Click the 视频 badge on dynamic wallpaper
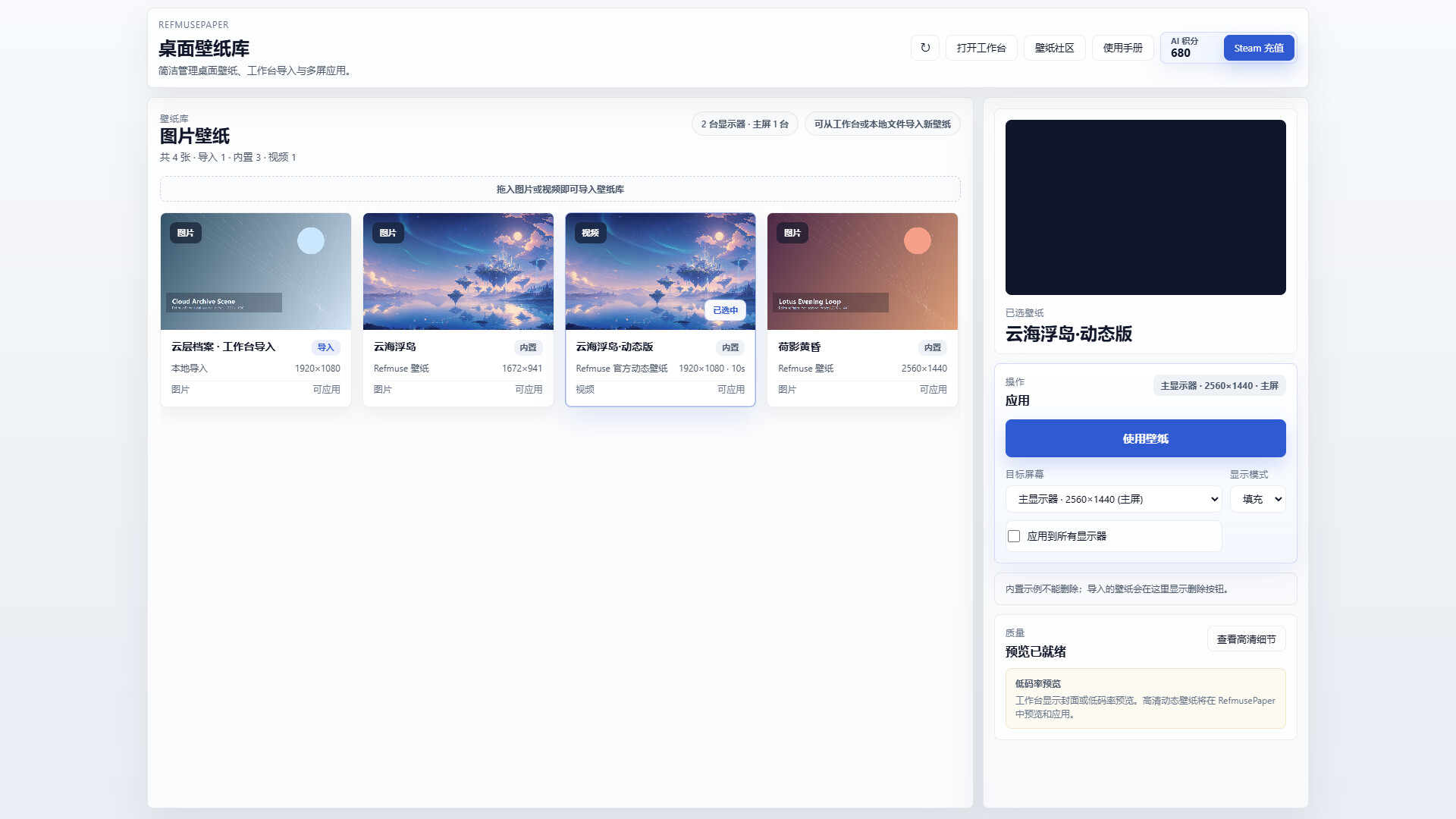The height and width of the screenshot is (819, 1456). pyautogui.click(x=590, y=233)
